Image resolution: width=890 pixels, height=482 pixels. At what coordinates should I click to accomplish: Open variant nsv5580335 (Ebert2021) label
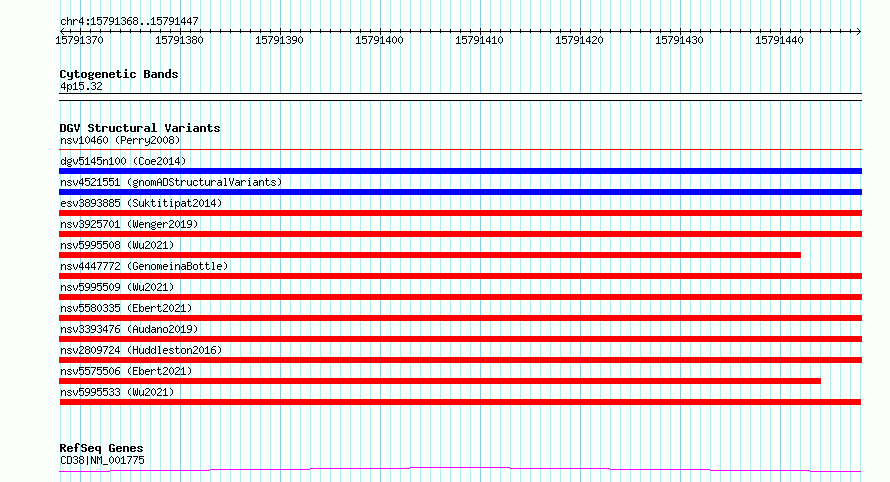(x=126, y=308)
